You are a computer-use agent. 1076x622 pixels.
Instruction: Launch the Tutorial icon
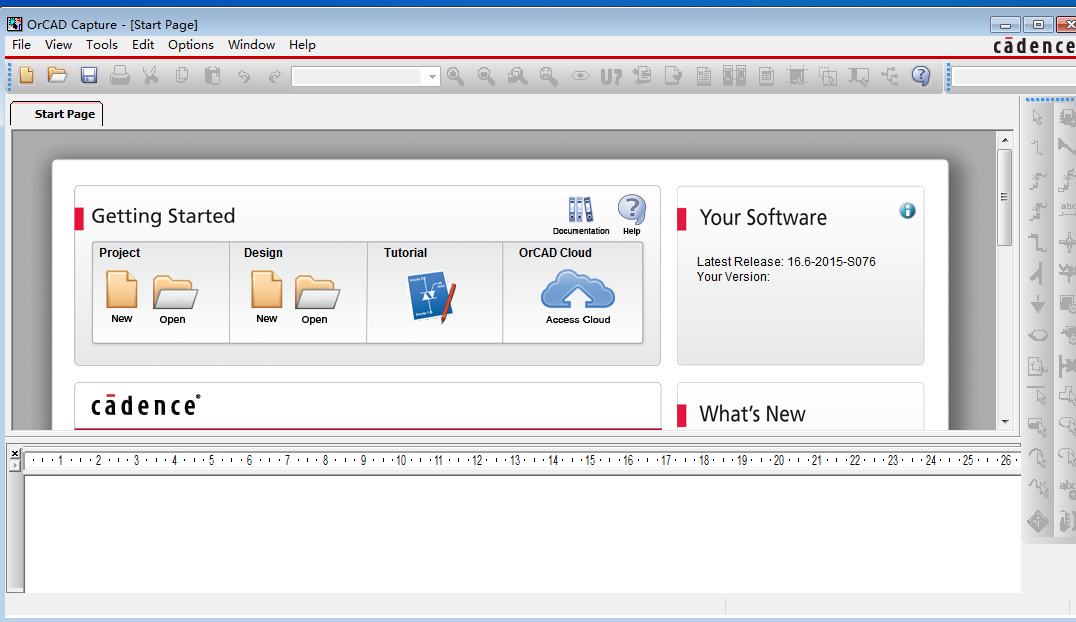tap(431, 297)
